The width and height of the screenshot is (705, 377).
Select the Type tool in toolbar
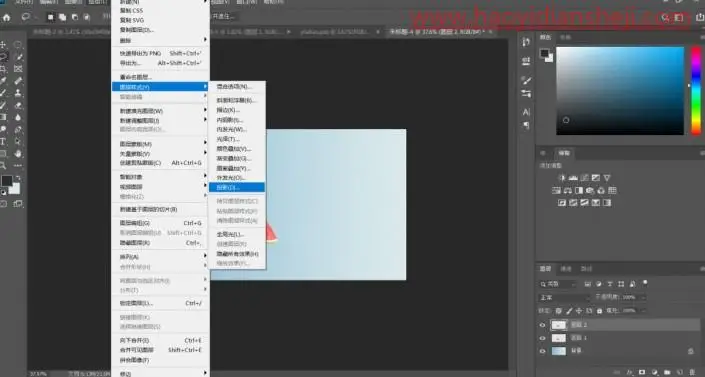pyautogui.click(x=3, y=142)
